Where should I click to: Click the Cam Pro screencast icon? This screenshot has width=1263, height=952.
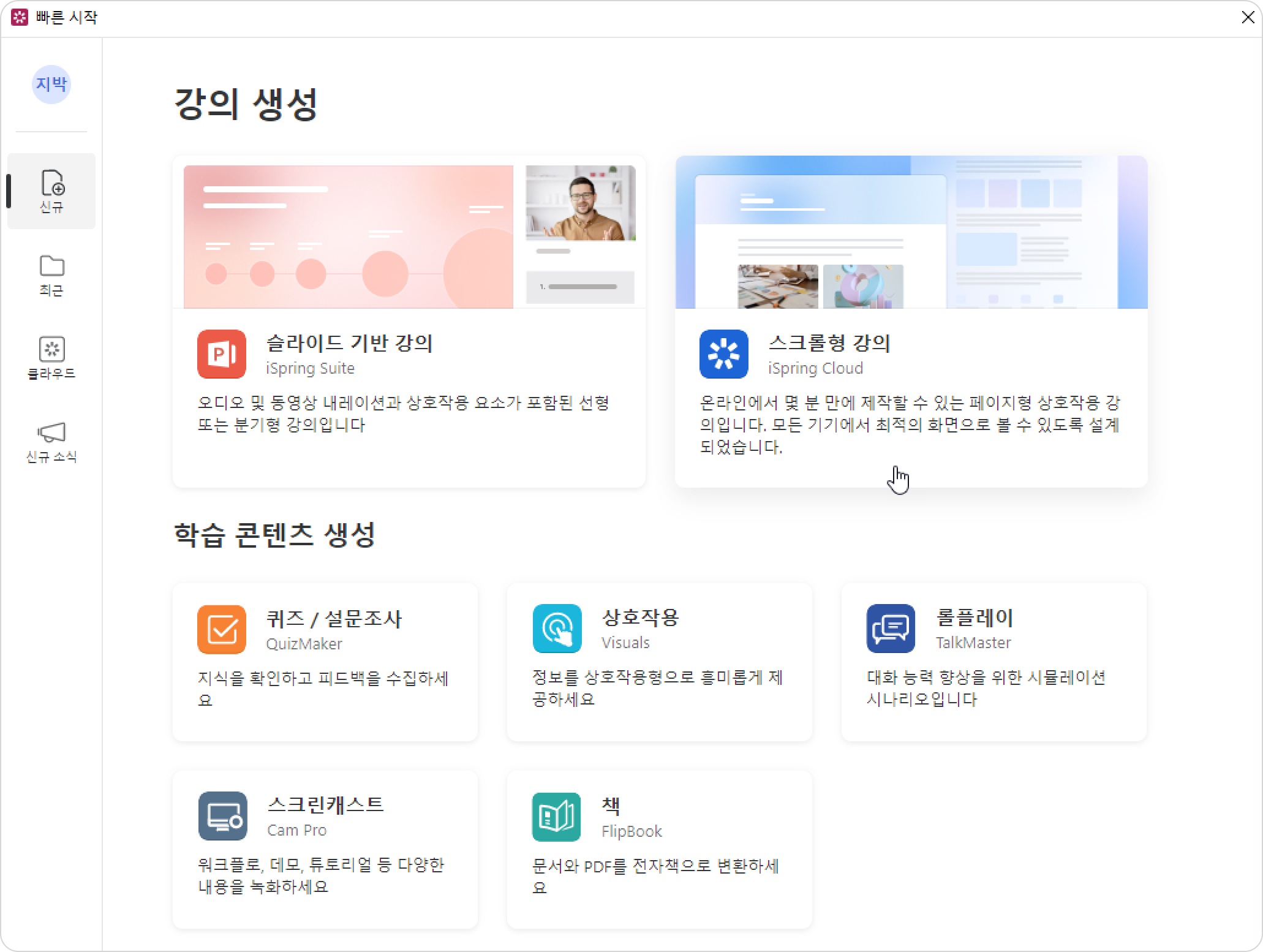point(222,816)
